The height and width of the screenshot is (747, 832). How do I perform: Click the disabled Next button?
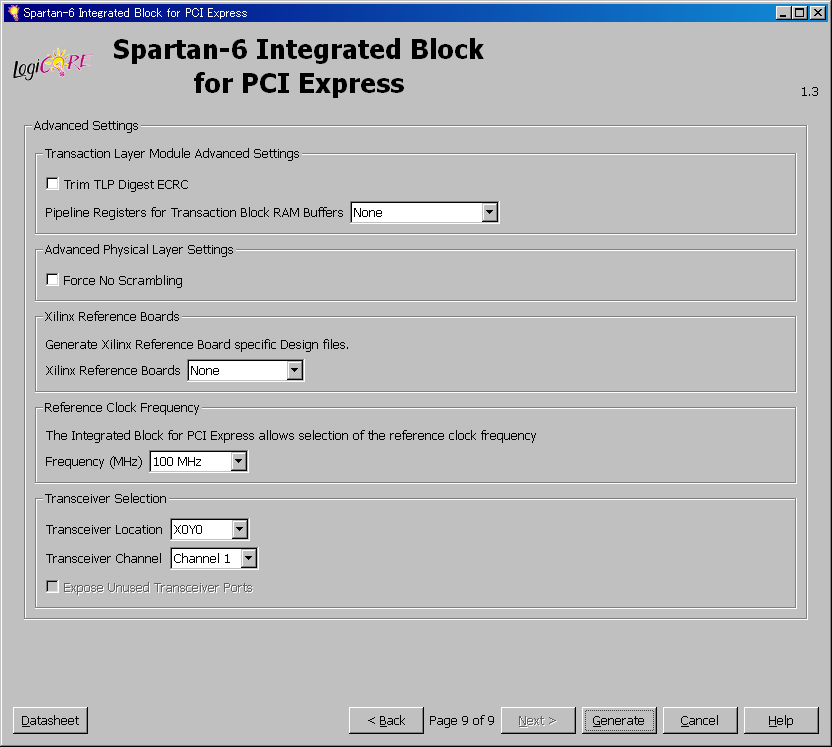click(537, 720)
